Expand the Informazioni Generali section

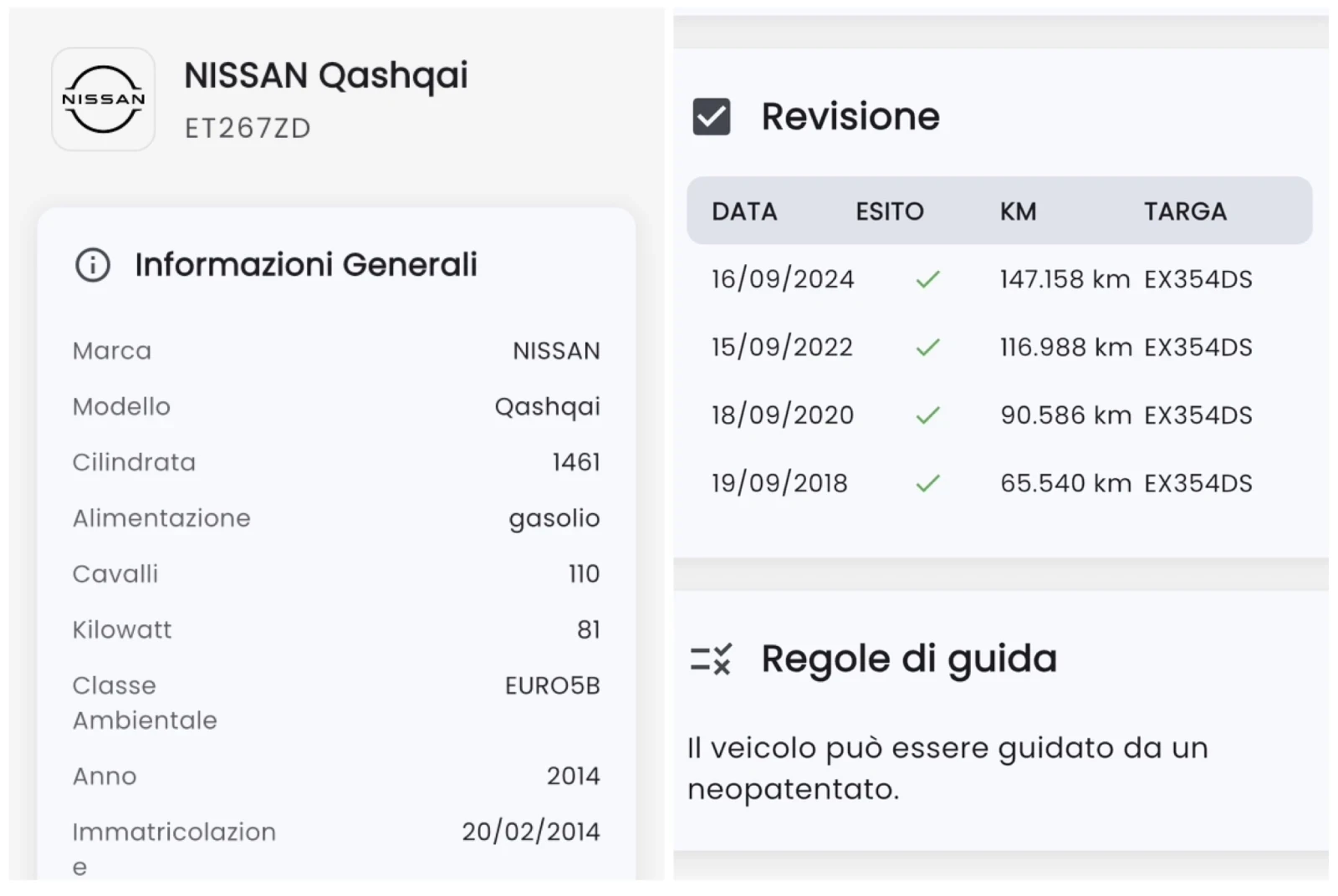point(305,264)
